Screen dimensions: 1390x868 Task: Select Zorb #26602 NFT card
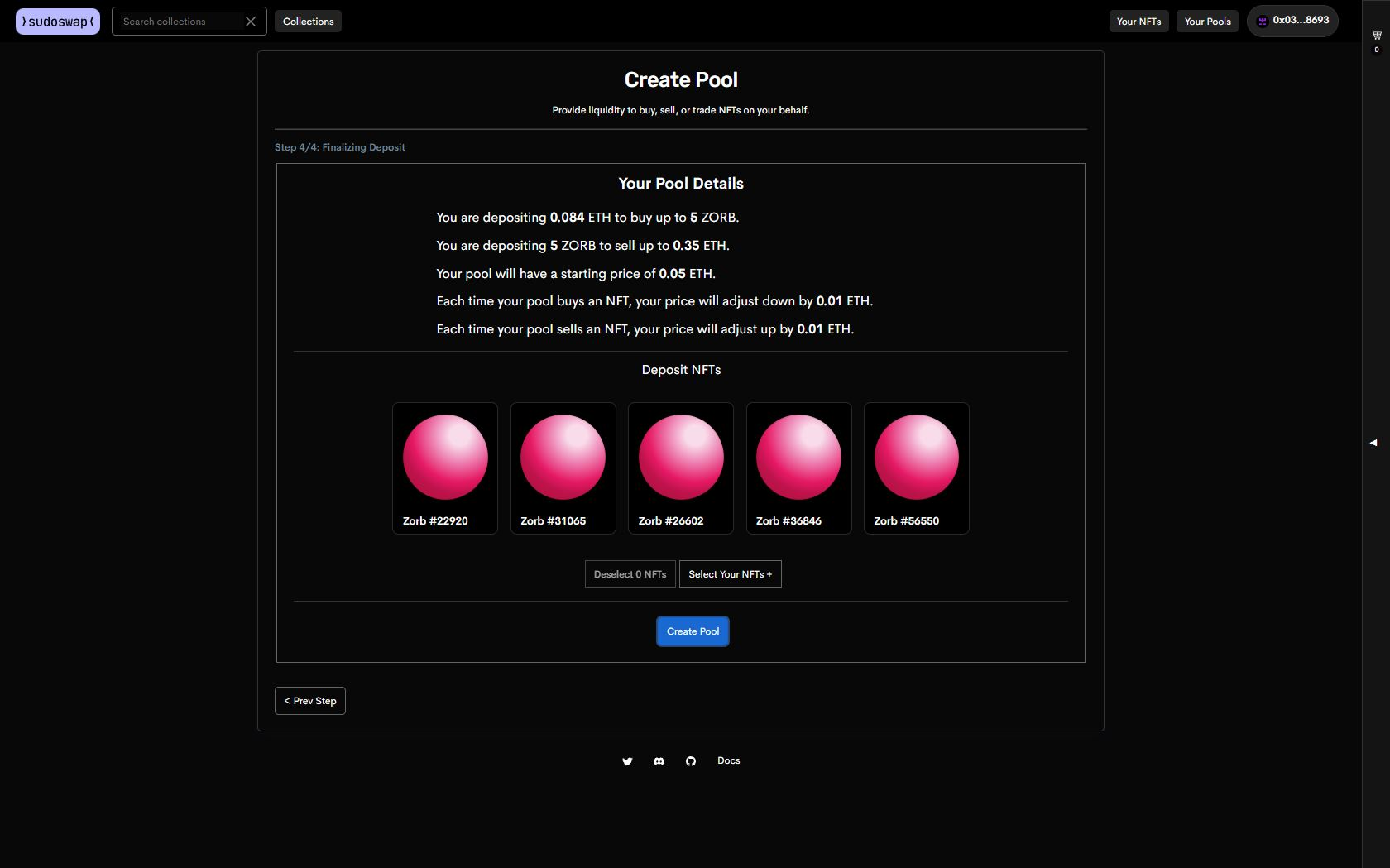pos(681,468)
